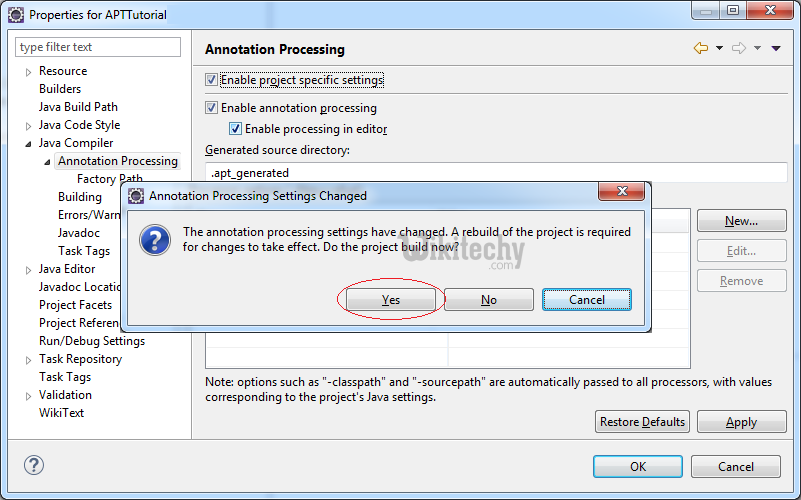Click the No button in the dialog

click(x=488, y=299)
